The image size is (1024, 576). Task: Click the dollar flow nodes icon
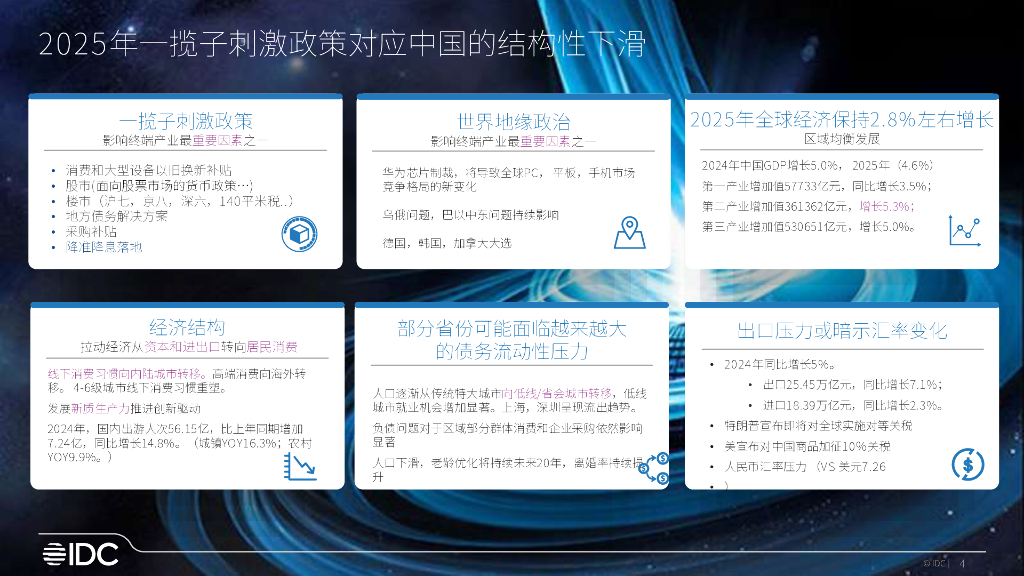pyautogui.click(x=654, y=468)
